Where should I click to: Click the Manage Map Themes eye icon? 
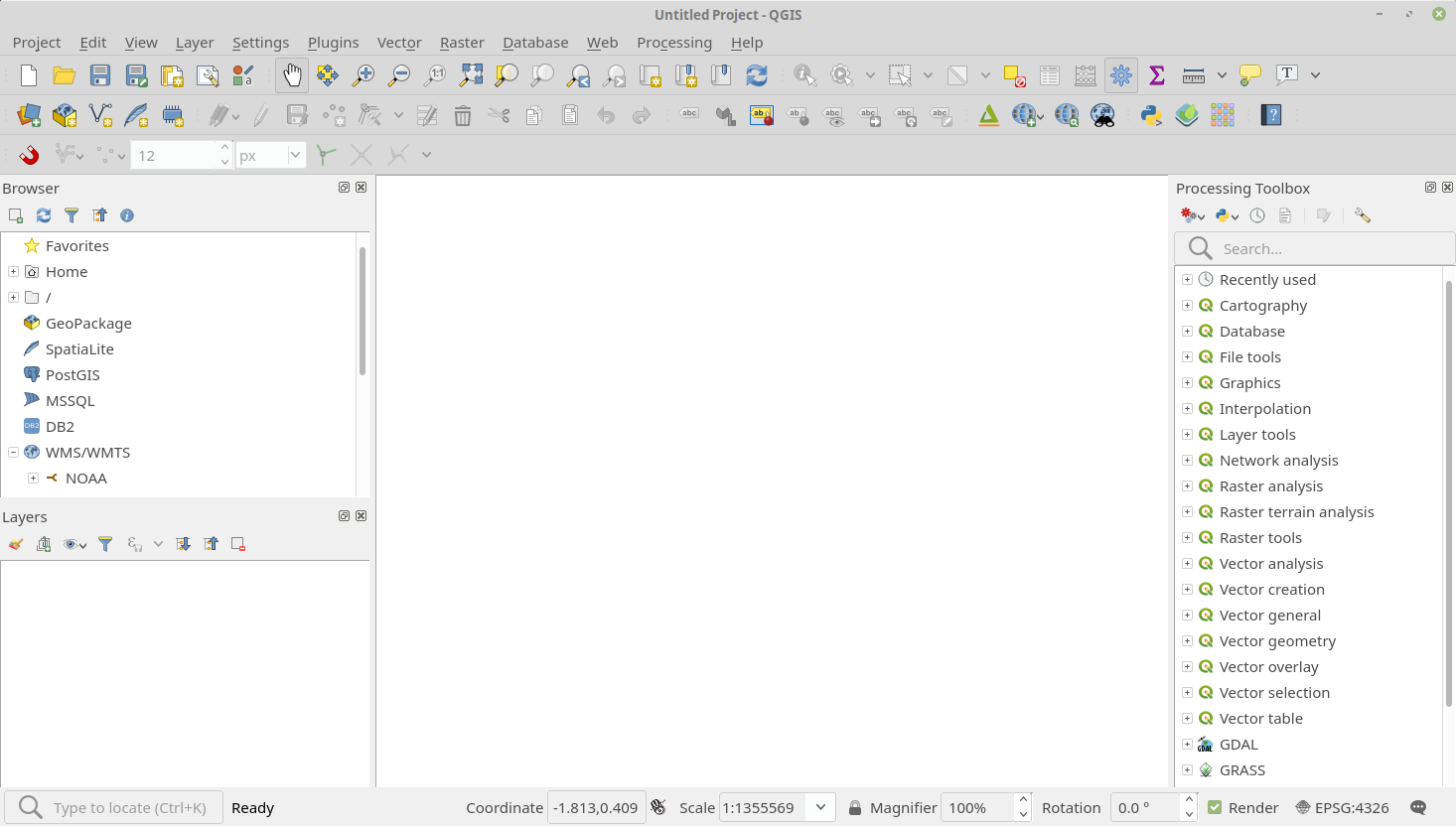pos(74,544)
